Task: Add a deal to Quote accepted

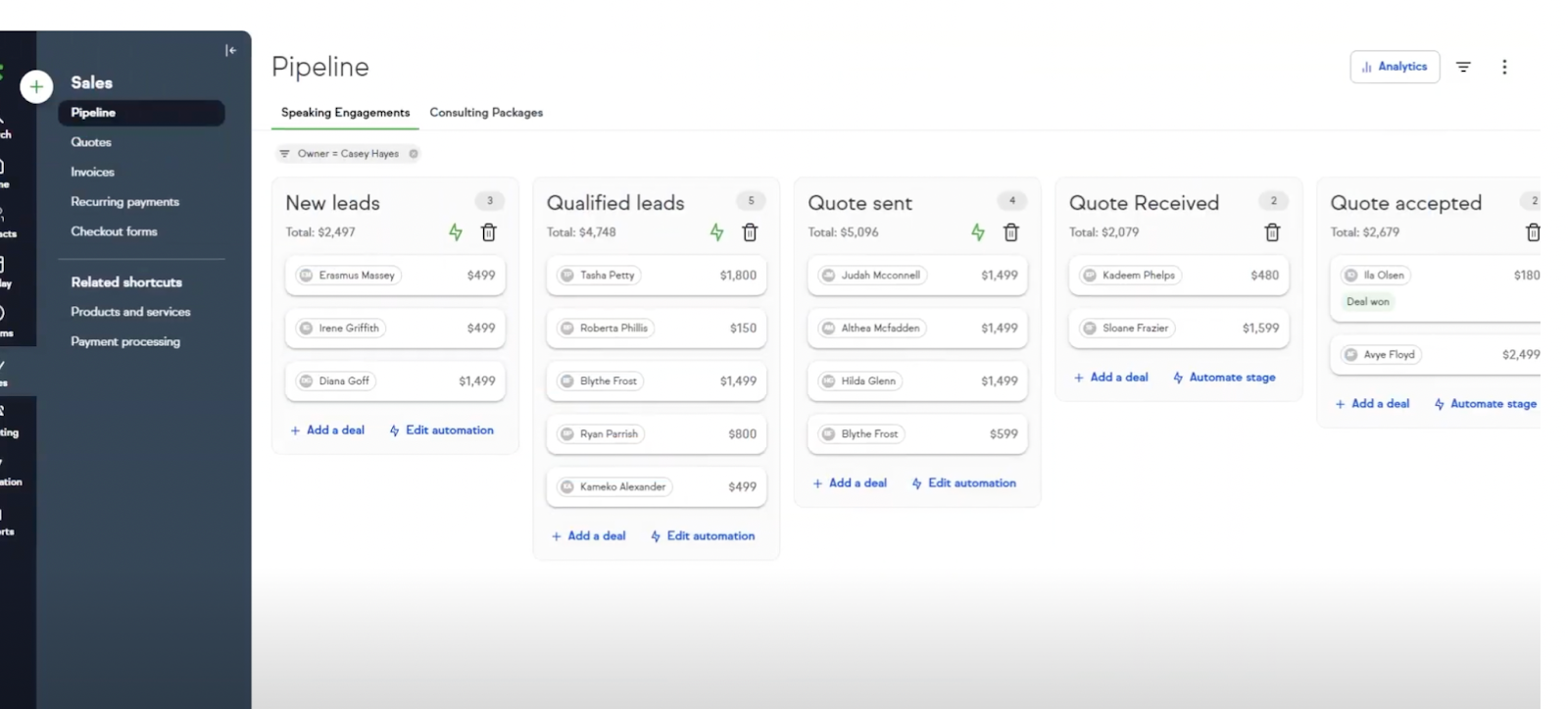Action: 1372,404
